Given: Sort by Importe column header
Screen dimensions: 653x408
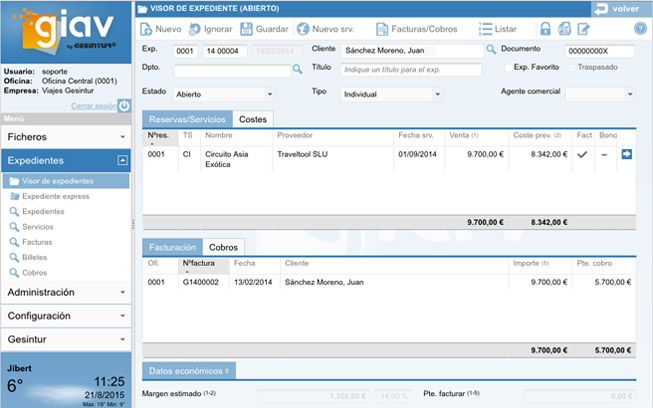Looking at the screenshot, I should pyautogui.click(x=540, y=264).
